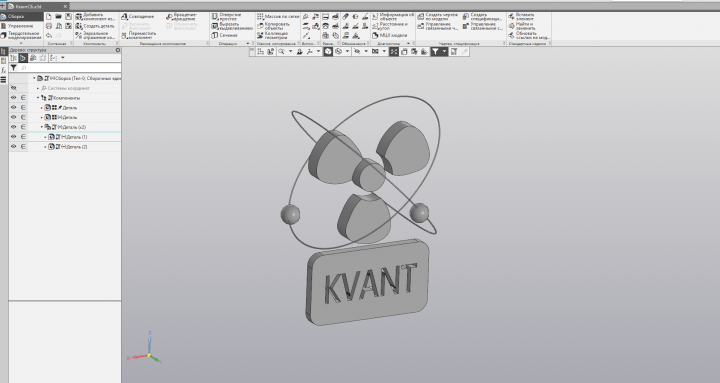The height and width of the screenshot is (383, 720).
Task: Open the fx variables side panel
Action: 3,70
